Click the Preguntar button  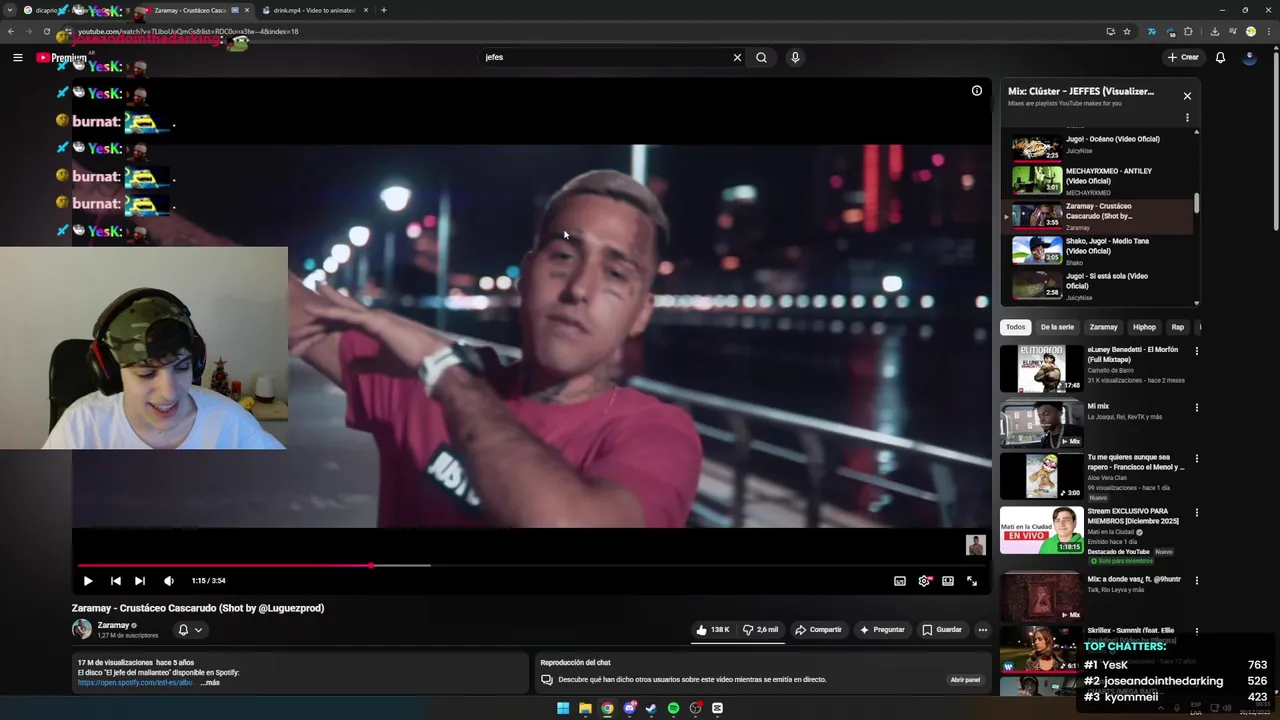(x=882, y=629)
